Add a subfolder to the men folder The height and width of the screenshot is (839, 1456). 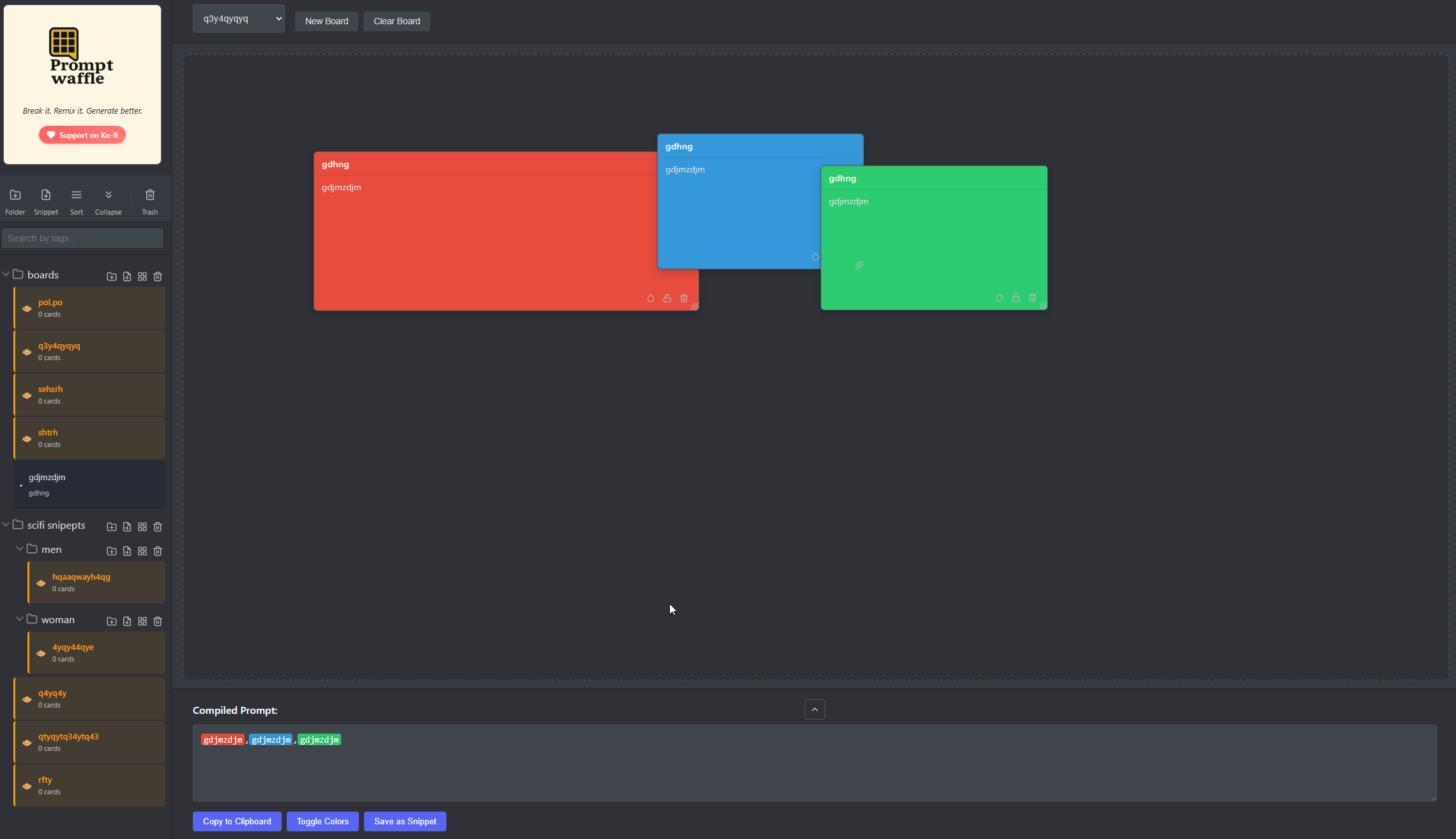tap(112, 551)
